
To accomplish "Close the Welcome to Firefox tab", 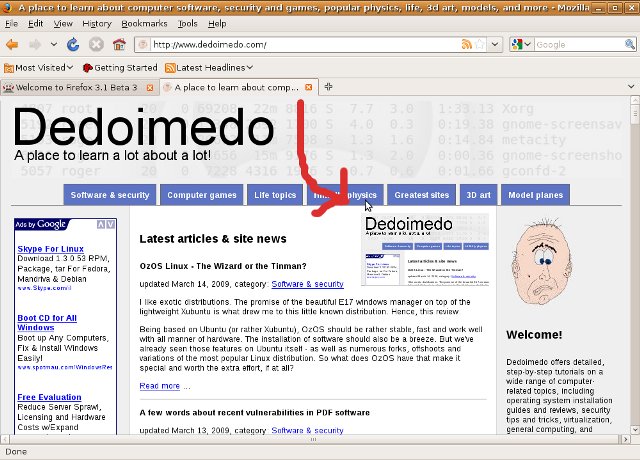I will 150,88.
